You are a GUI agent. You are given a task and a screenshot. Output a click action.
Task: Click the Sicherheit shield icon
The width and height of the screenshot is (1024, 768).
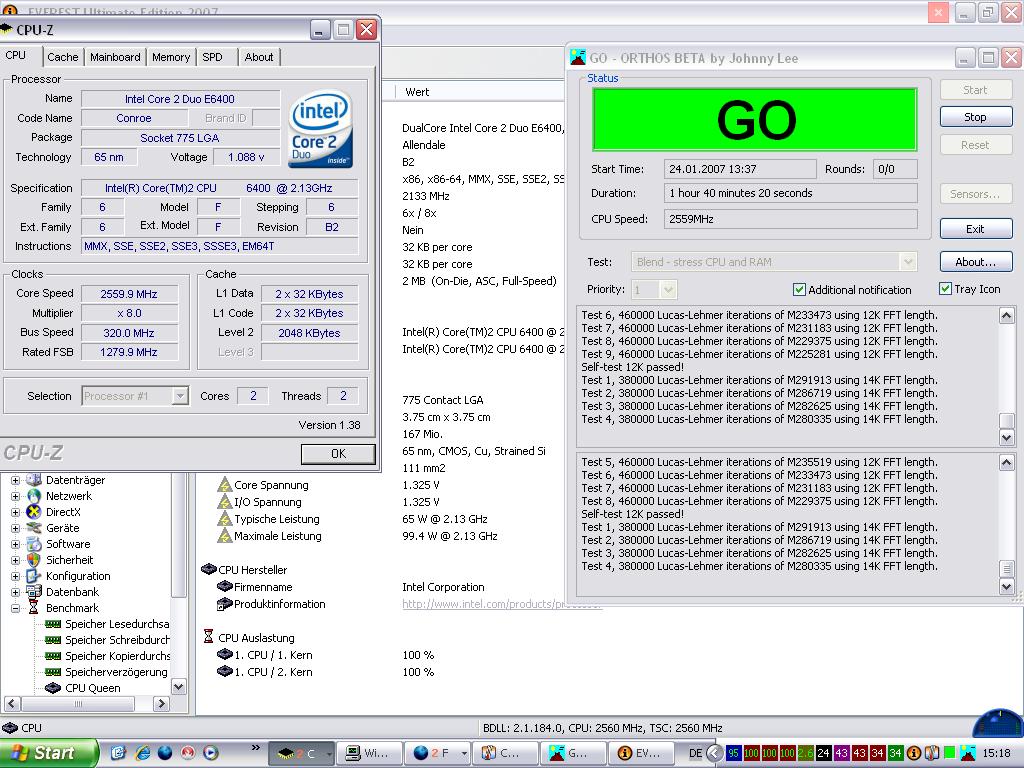point(34,560)
